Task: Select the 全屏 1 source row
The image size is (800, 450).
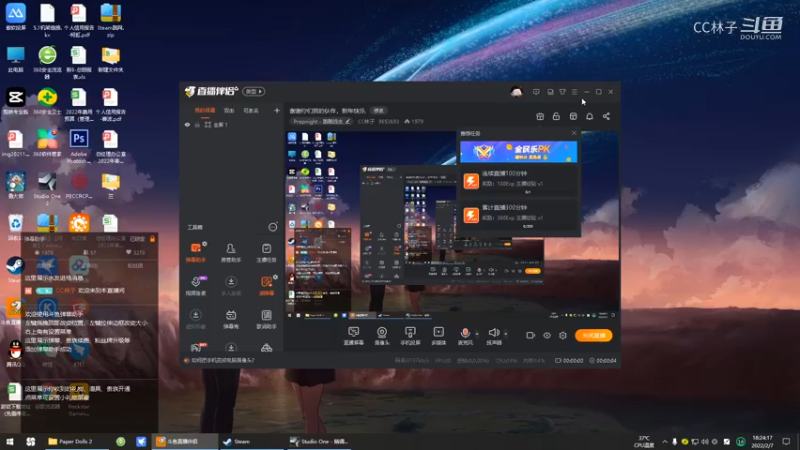Action: [x=232, y=124]
